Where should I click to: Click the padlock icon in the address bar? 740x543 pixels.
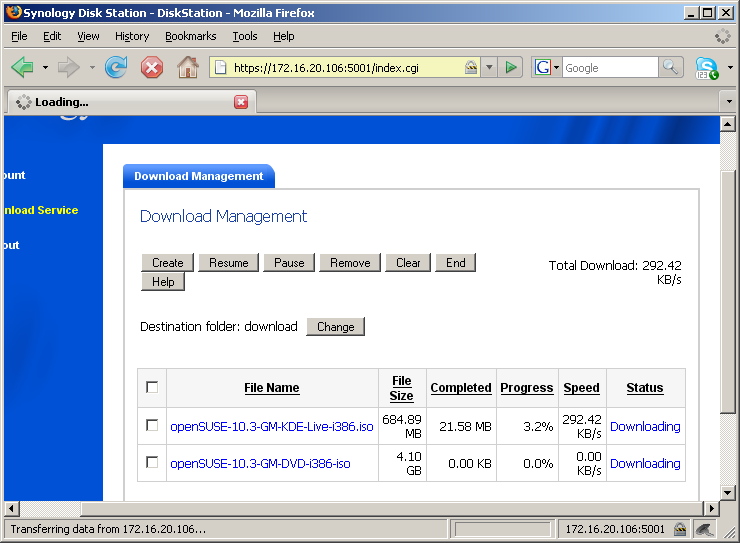click(x=471, y=67)
